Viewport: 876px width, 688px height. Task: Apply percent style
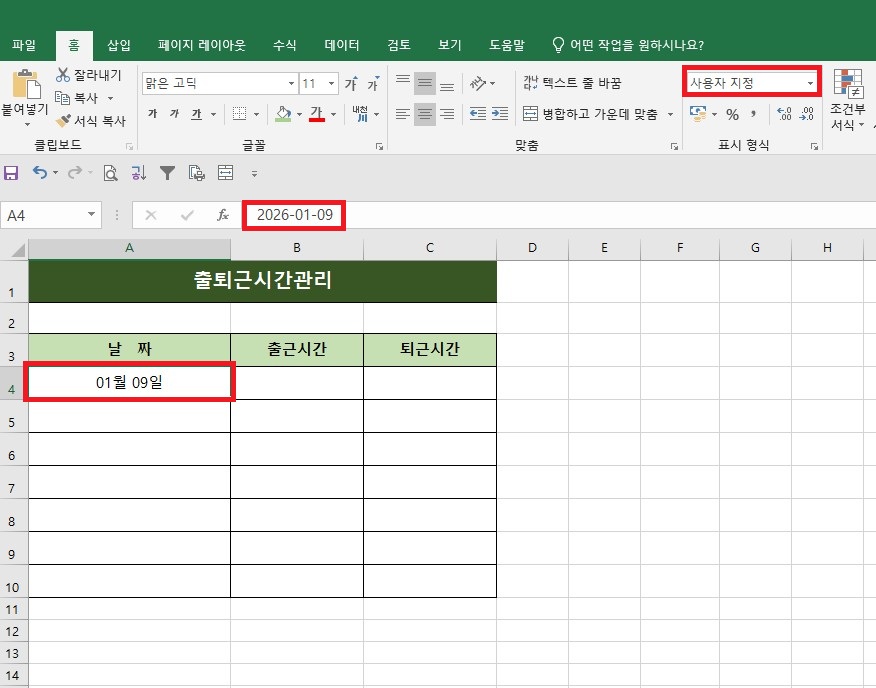tap(732, 115)
